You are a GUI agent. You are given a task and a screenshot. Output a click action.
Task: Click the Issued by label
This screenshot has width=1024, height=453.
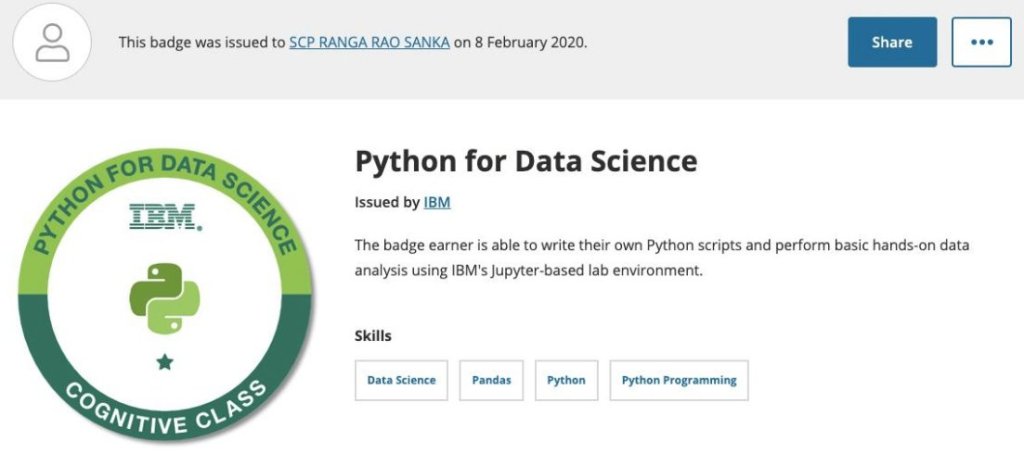(x=387, y=202)
